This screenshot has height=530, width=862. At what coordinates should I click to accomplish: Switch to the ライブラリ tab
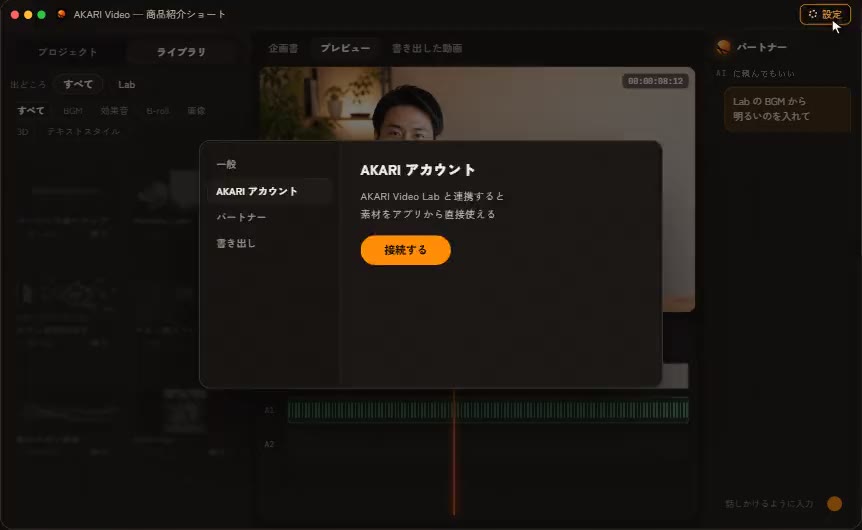pyautogui.click(x=181, y=52)
